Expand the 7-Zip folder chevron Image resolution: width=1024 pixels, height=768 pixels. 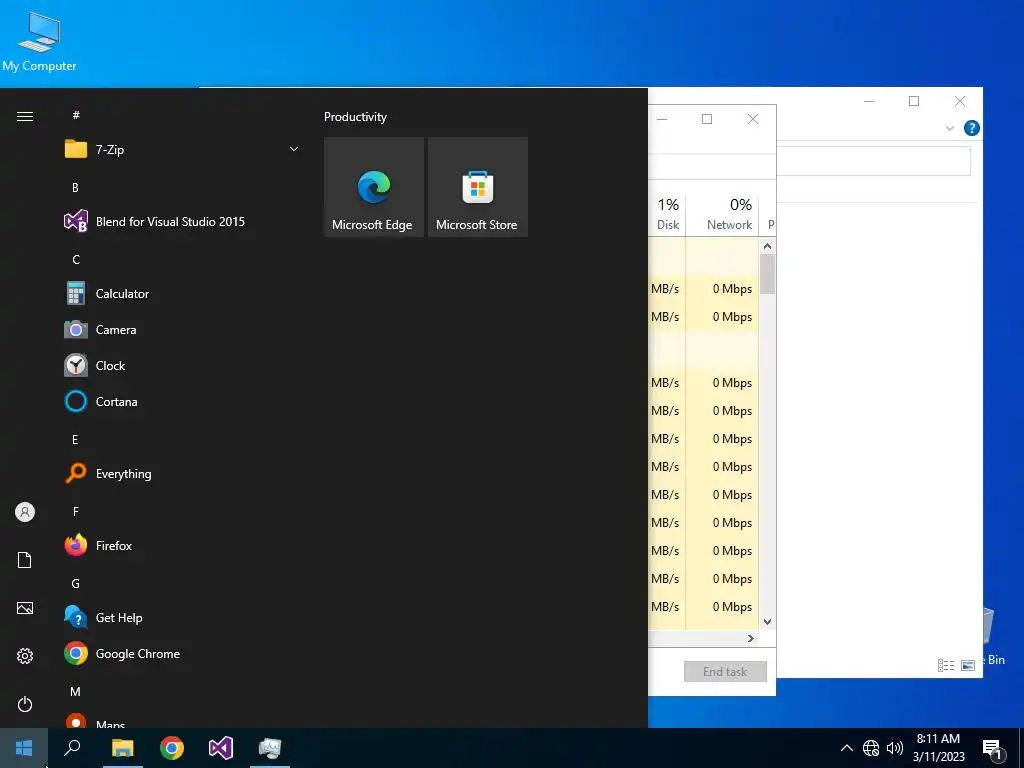tap(294, 150)
